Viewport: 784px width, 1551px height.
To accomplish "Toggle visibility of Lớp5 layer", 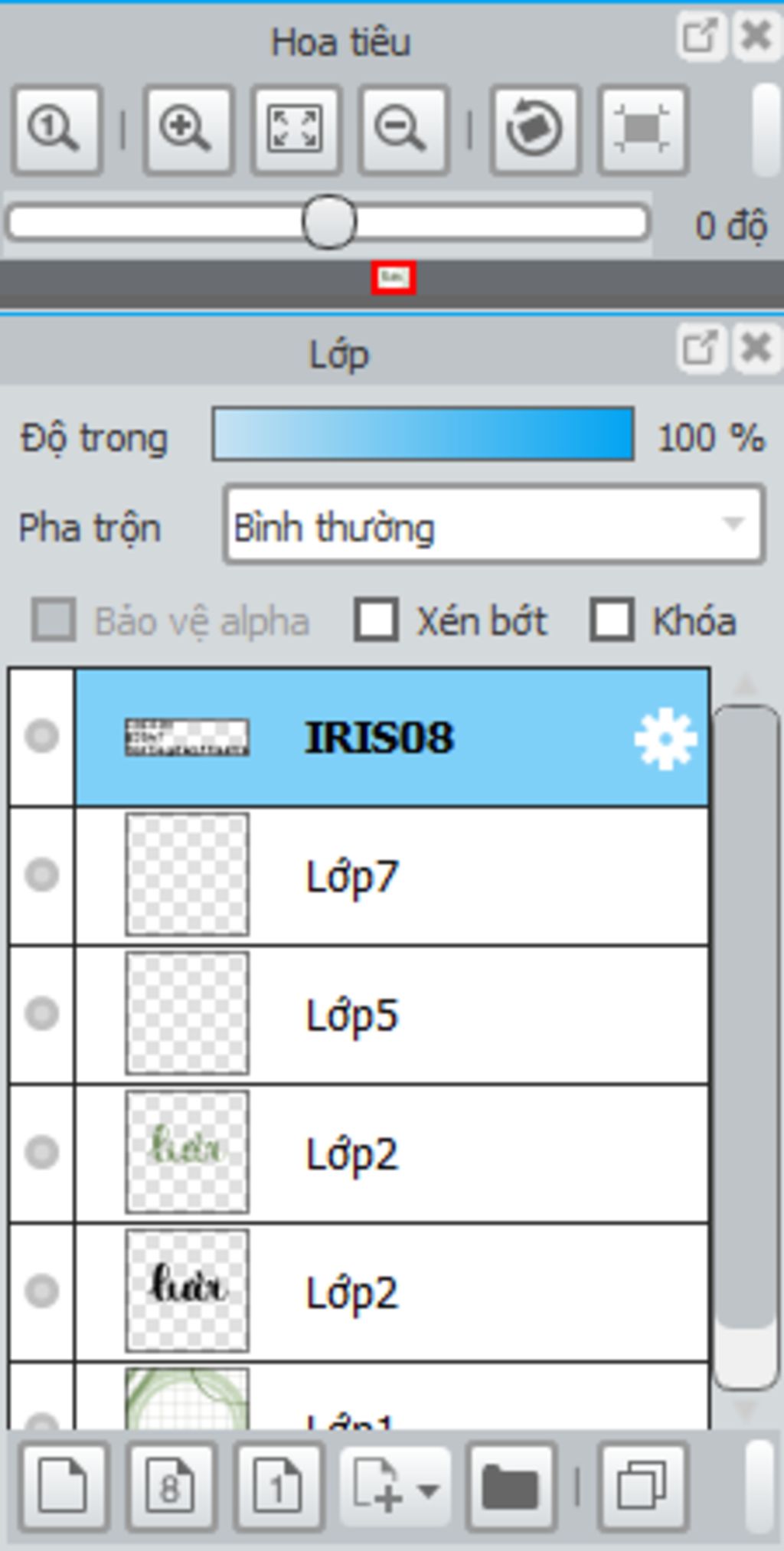I will tap(41, 1013).
